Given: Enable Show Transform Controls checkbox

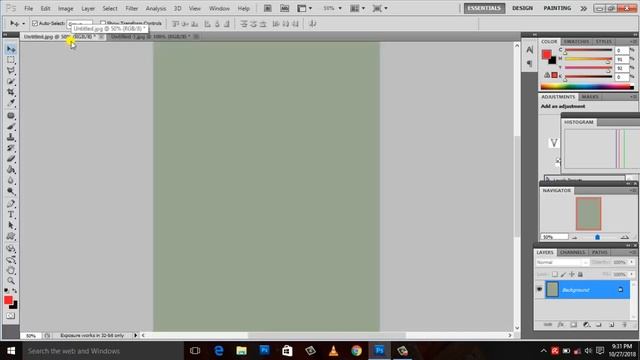Looking at the screenshot, I should tap(103, 23).
